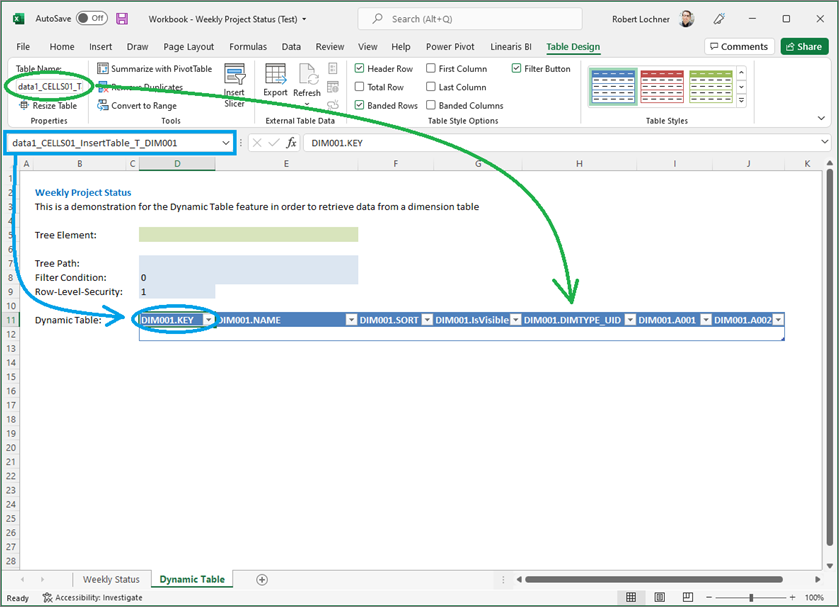Click the green Tree Element input cell
The height and width of the screenshot is (607, 839).
click(x=248, y=234)
